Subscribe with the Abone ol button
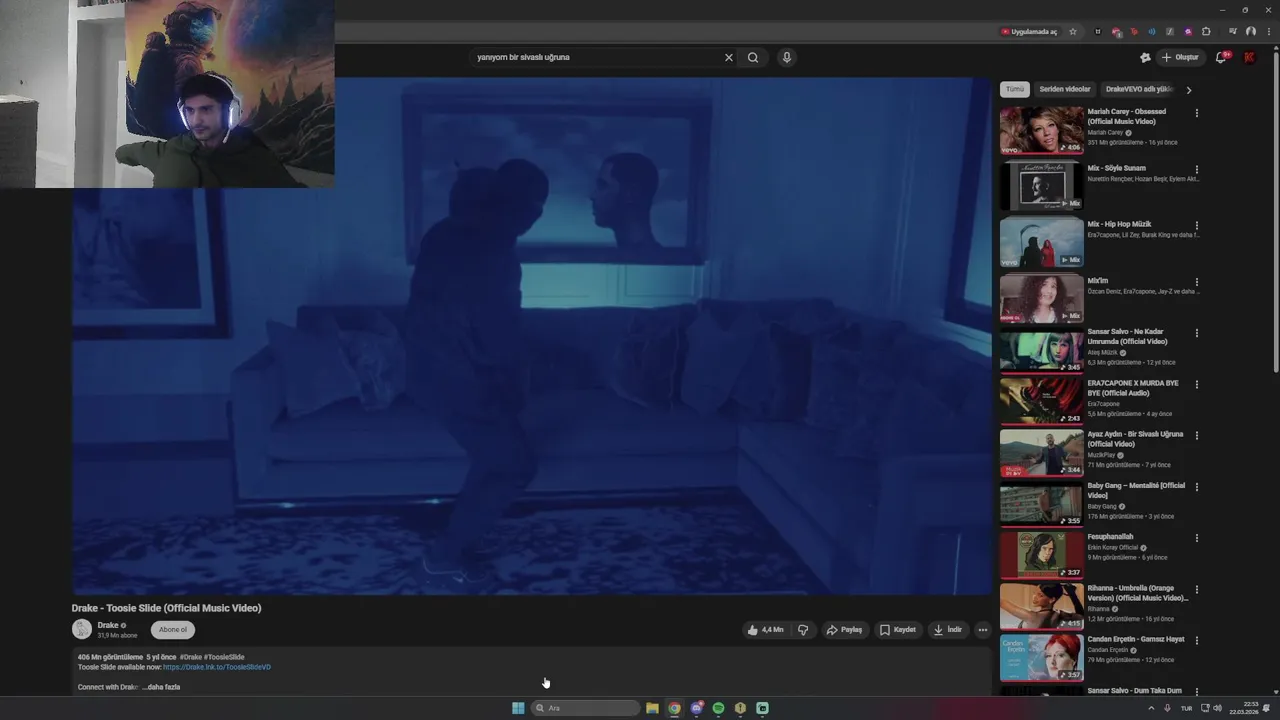1280x720 pixels. 173,630
